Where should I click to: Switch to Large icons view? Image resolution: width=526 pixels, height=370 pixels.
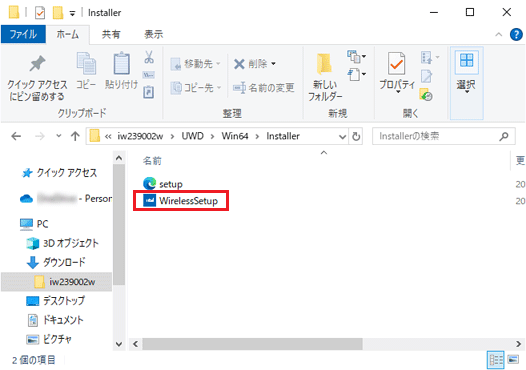click(513, 360)
